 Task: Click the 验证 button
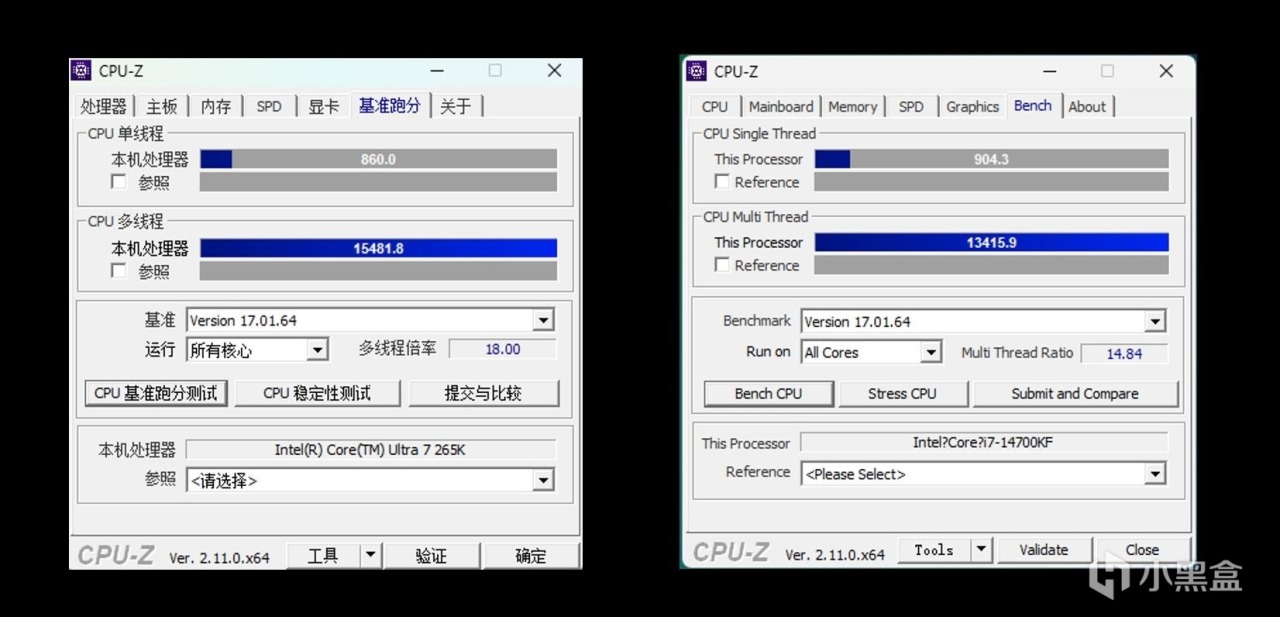[431, 556]
